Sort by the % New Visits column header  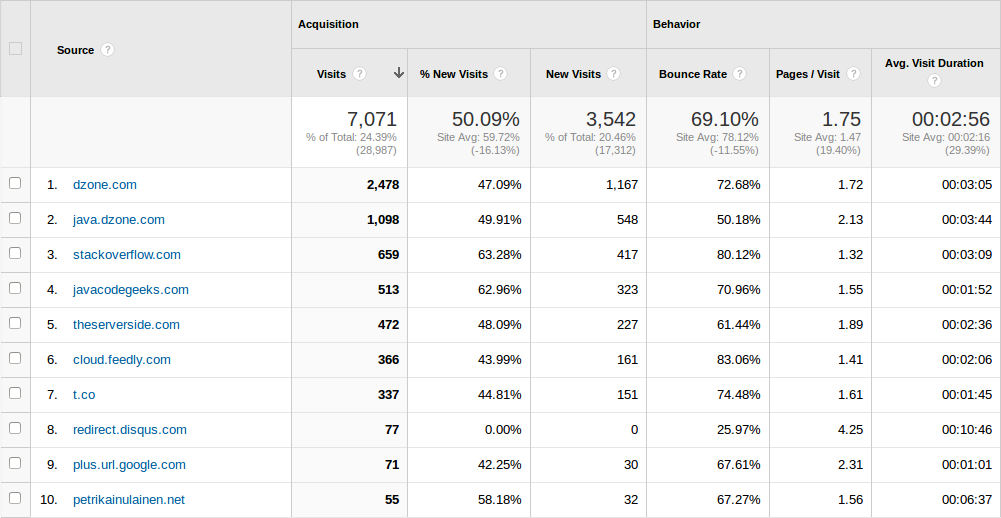pos(454,74)
